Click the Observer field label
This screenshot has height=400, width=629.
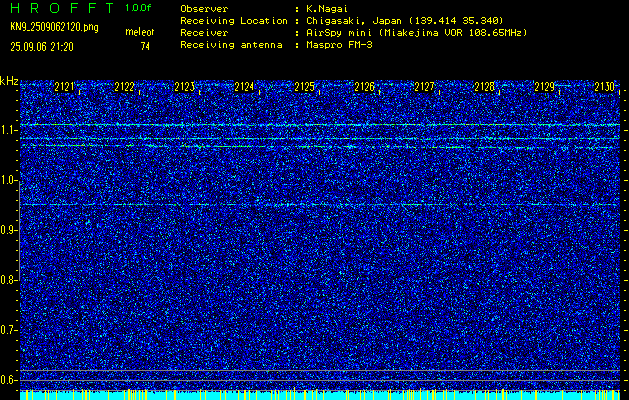pyautogui.click(x=204, y=8)
